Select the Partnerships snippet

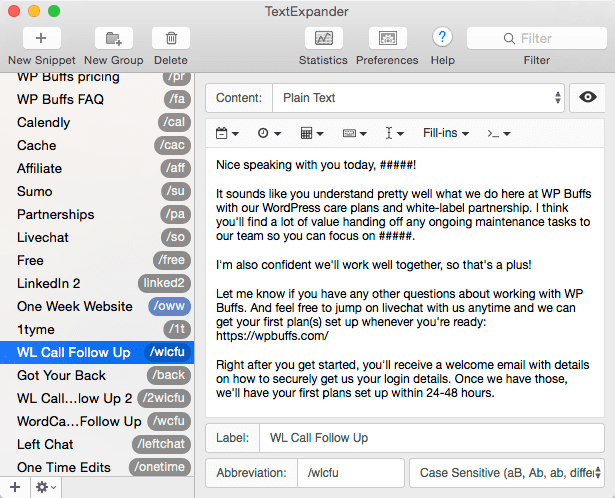(97, 214)
